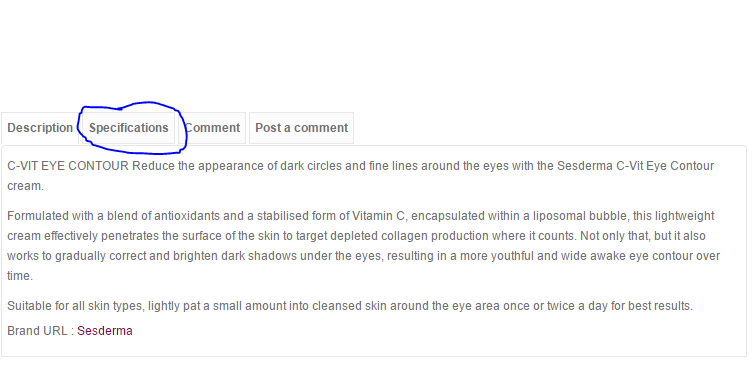Switch to the Description tab
The image size is (756, 378).
click(x=40, y=128)
